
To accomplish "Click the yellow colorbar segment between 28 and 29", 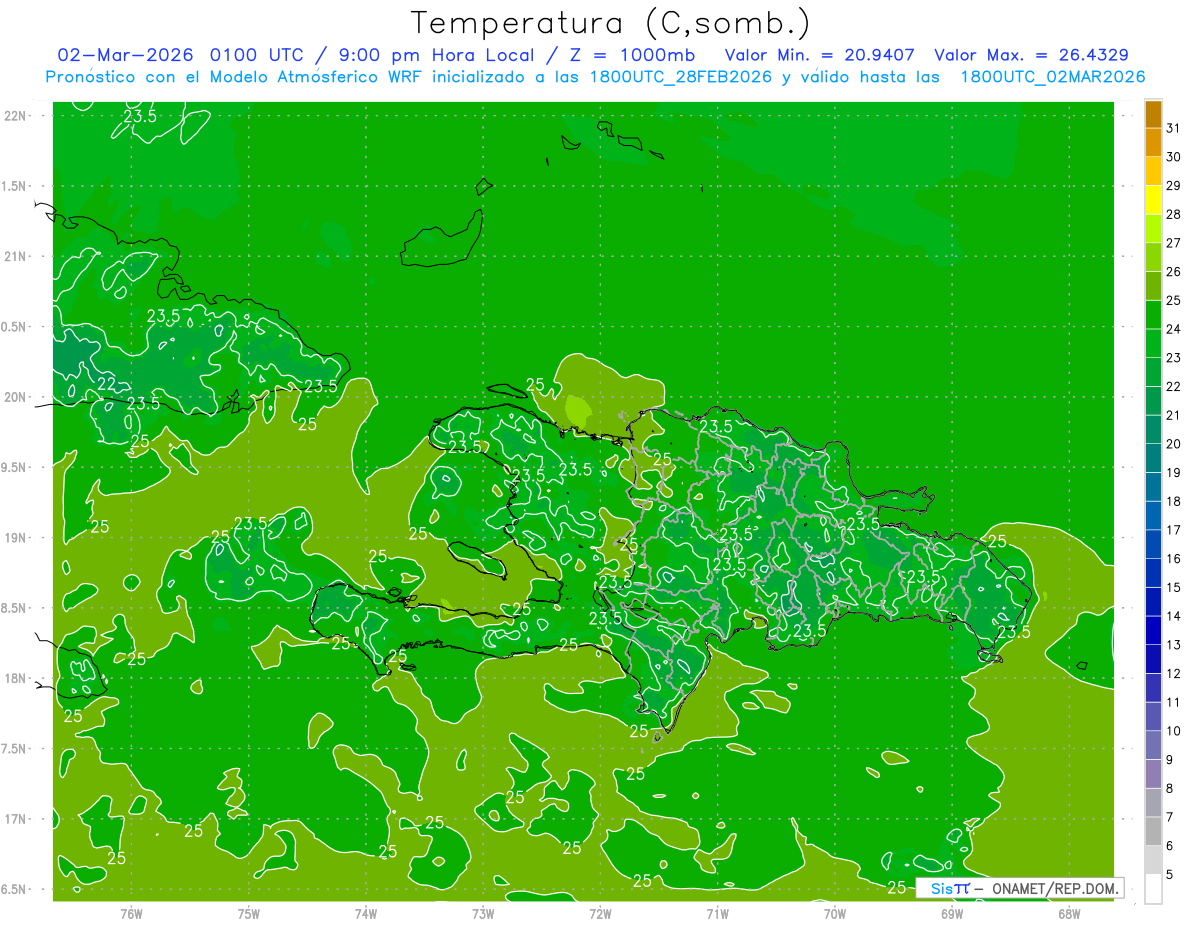I will (1153, 200).
